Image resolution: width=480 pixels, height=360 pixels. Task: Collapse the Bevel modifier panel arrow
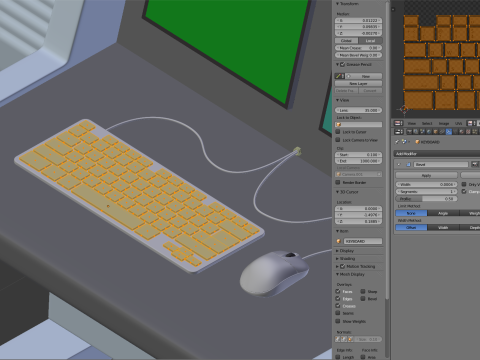tap(399, 164)
